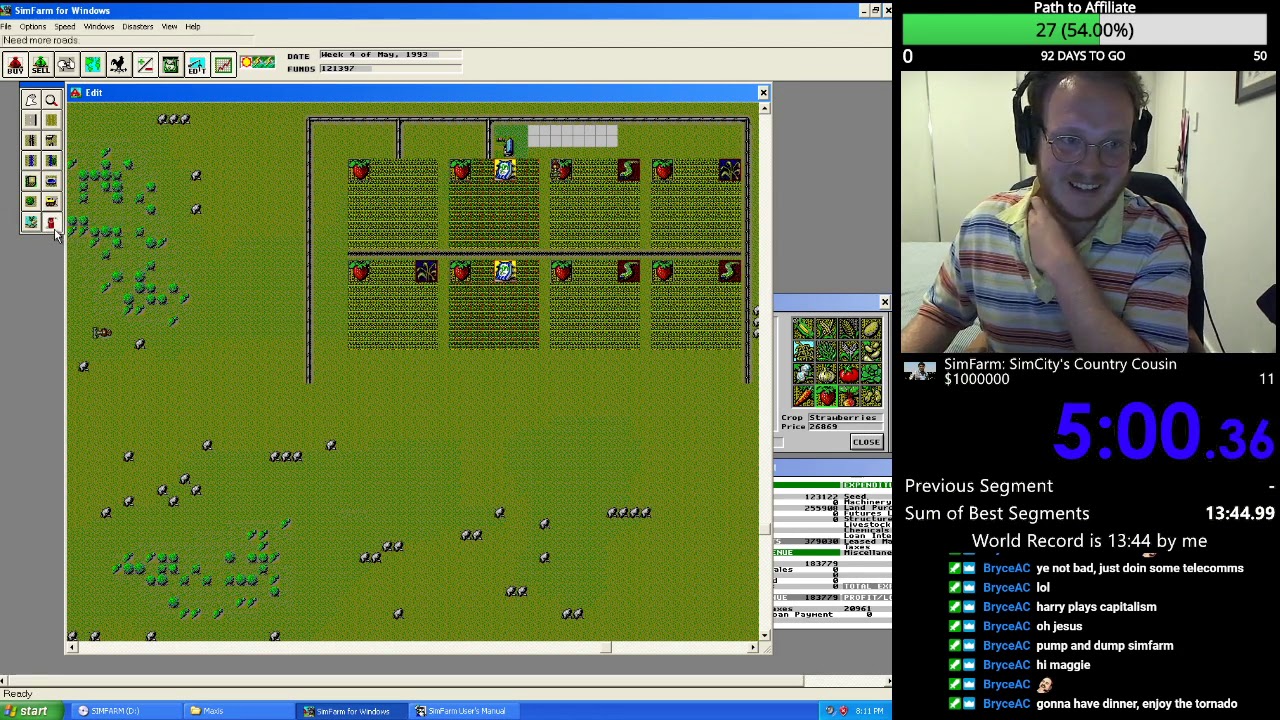This screenshot has height=720, width=1280.
Task: Select the green tree planting tool
Action: pos(30,201)
